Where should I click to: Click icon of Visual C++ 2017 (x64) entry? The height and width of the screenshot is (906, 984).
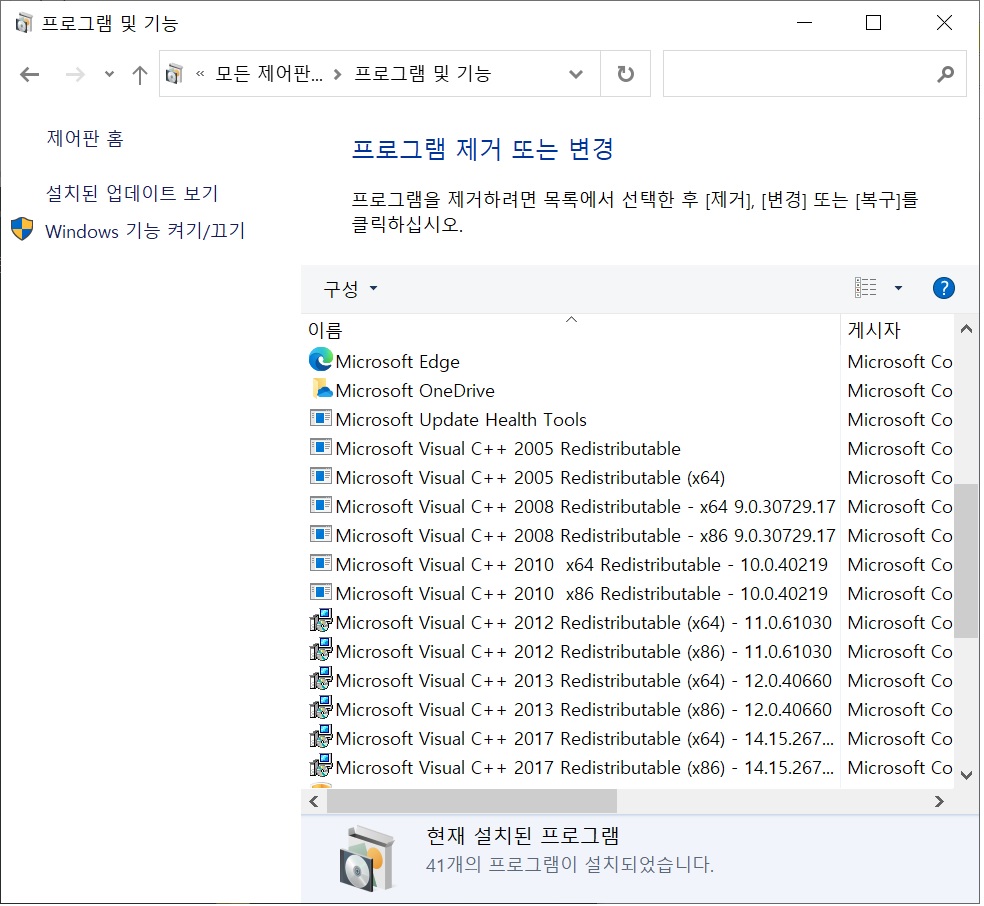(321, 737)
